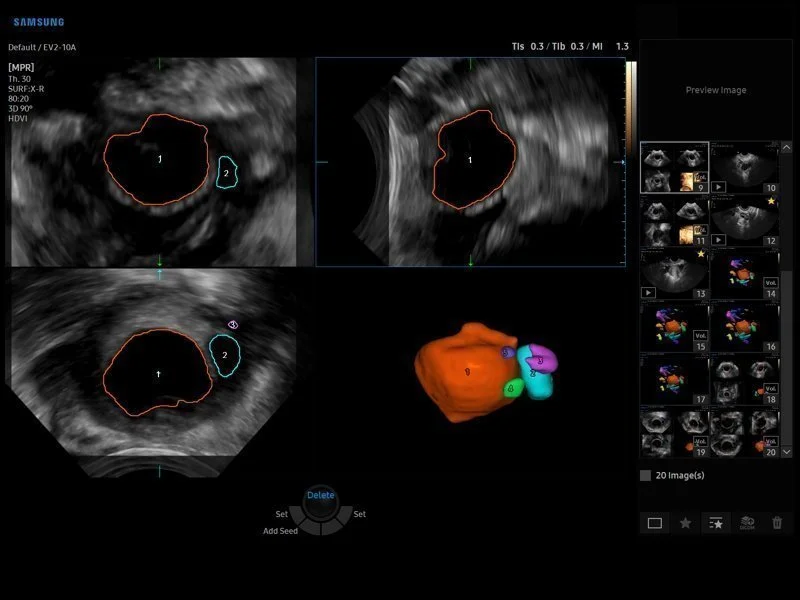800x600 pixels.
Task: Select thumbnail image 19
Action: coord(674,434)
